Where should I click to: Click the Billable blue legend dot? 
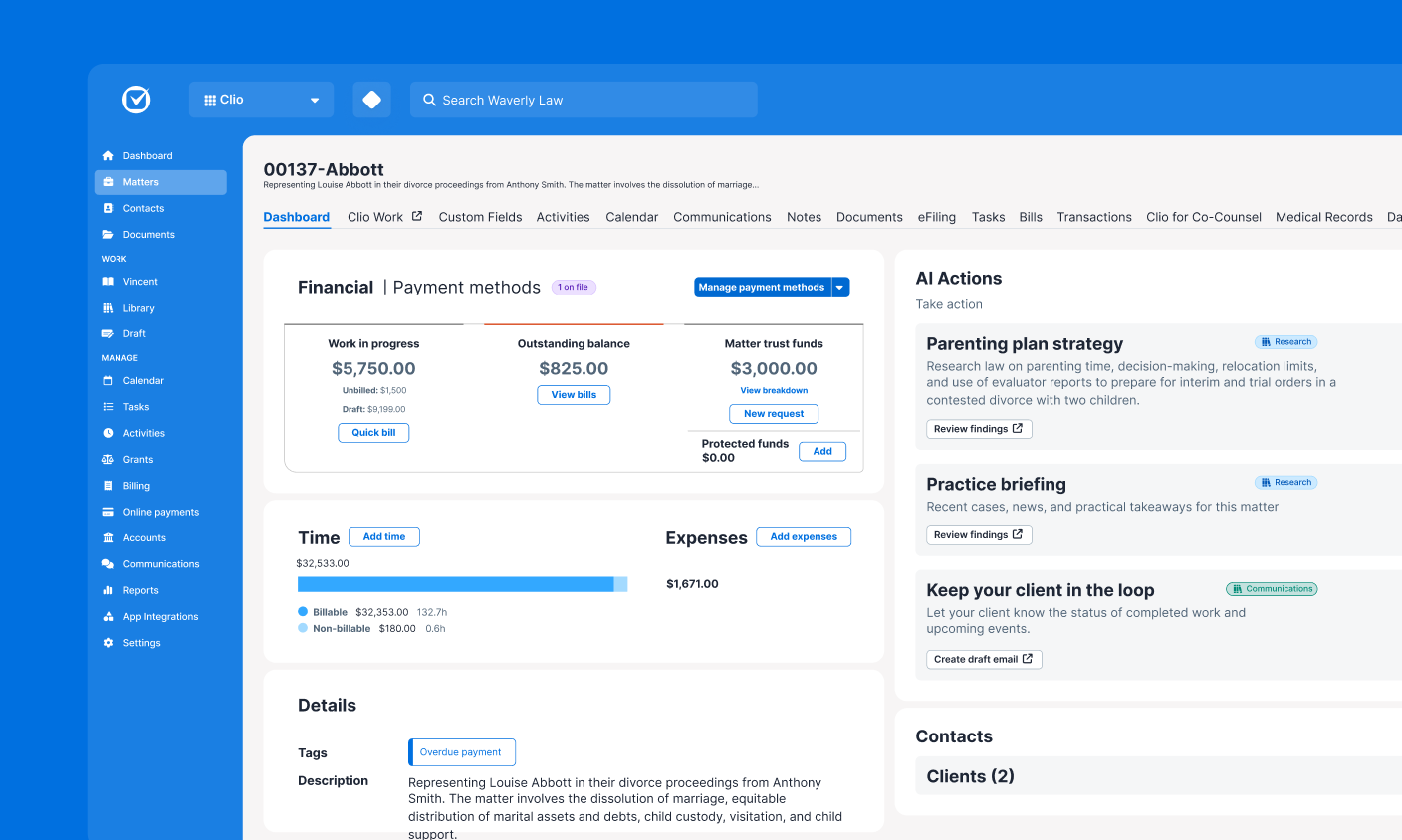click(303, 612)
